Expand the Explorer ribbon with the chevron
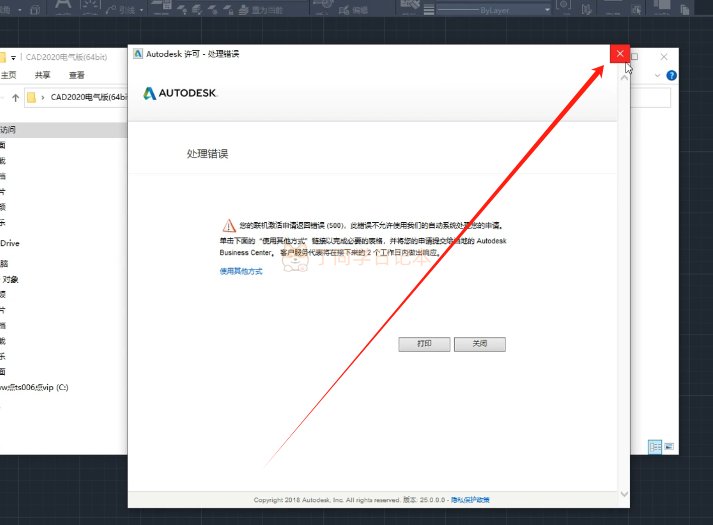 [657, 75]
